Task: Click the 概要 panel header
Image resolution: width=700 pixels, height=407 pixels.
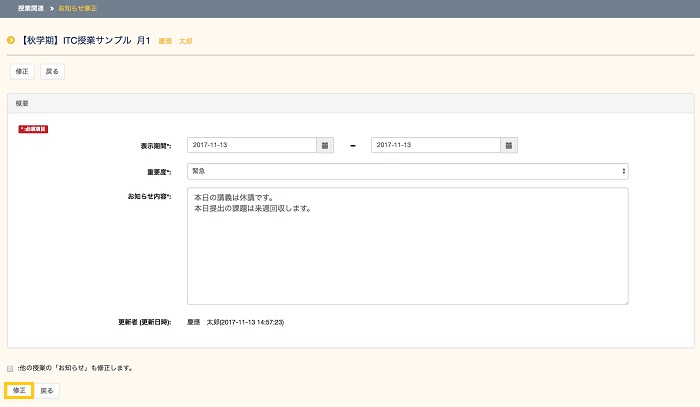Action: 350,103
